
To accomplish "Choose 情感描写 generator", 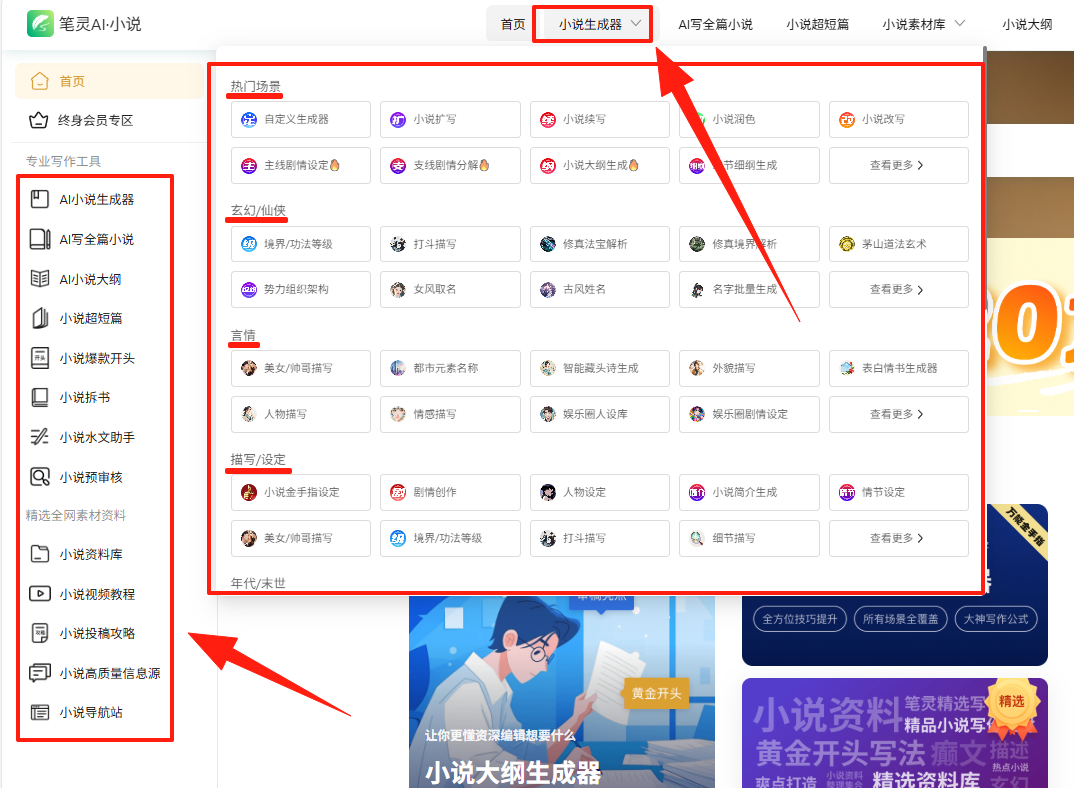I will pos(450,414).
